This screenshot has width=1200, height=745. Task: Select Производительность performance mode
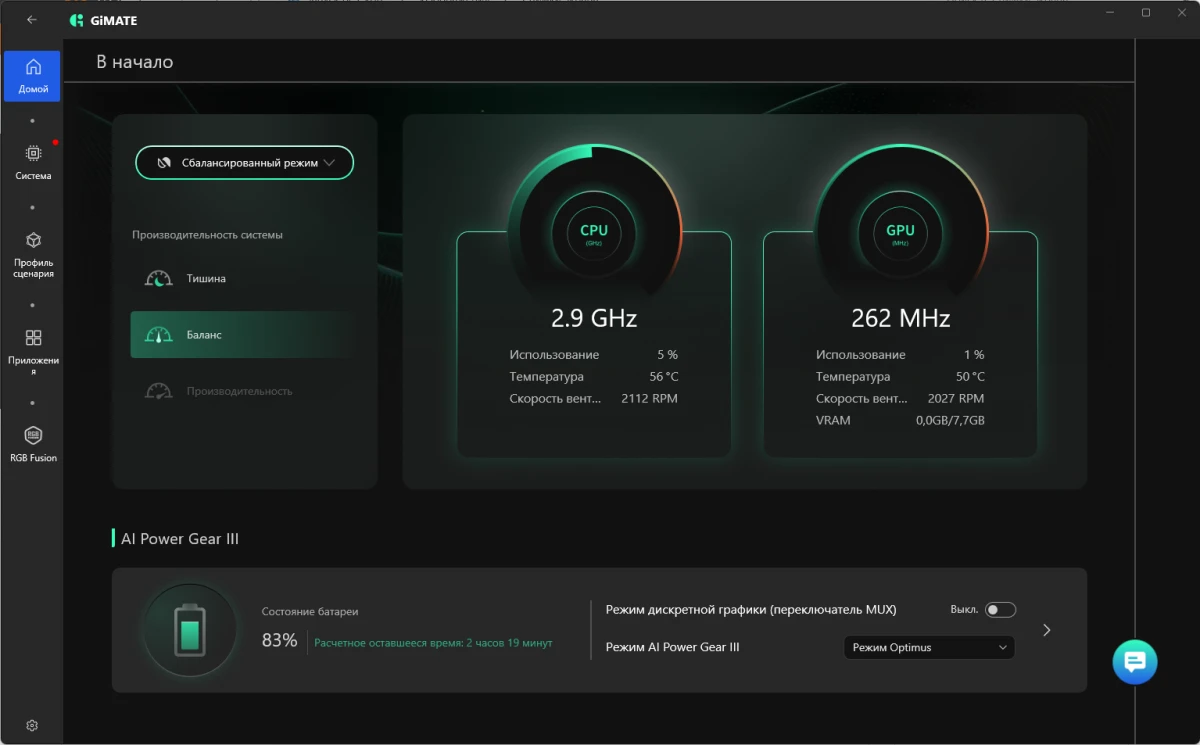click(244, 391)
